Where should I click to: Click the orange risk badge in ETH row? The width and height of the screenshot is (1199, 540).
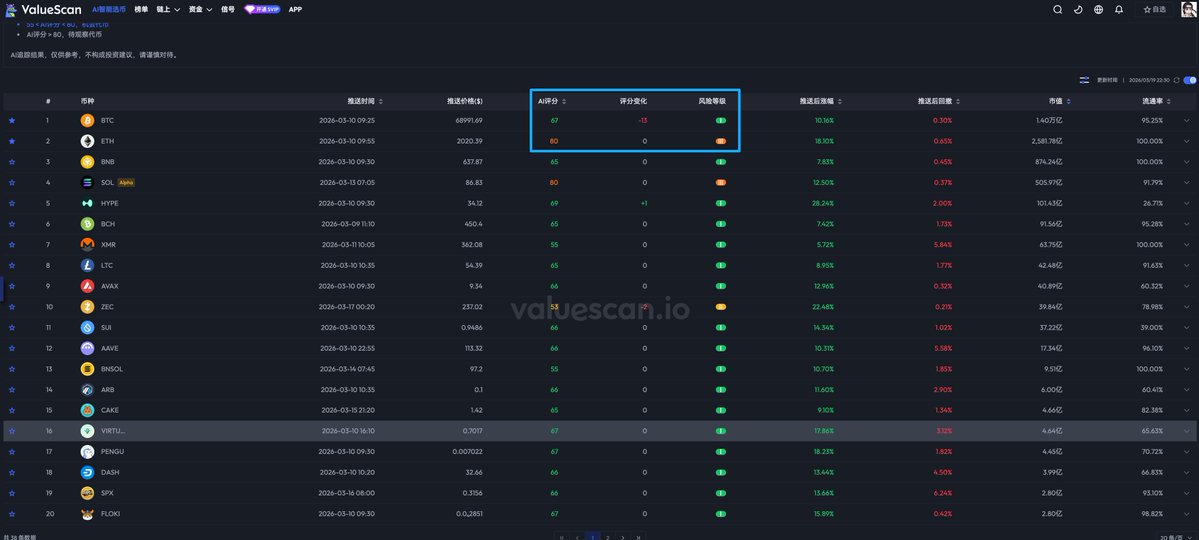pyautogui.click(x=720, y=141)
